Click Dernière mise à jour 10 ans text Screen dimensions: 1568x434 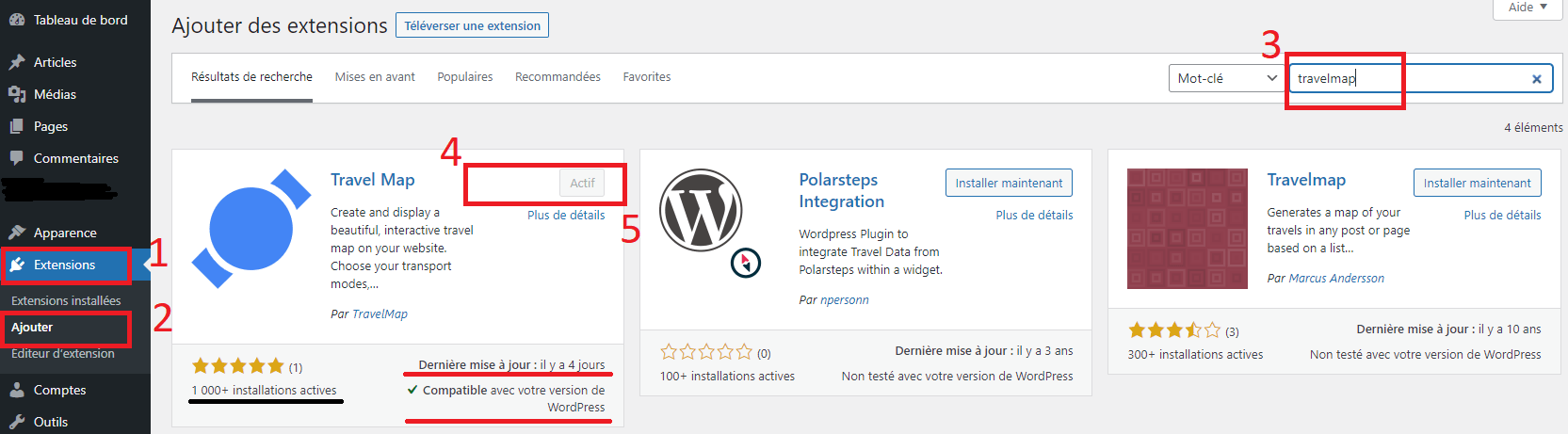click(1448, 330)
